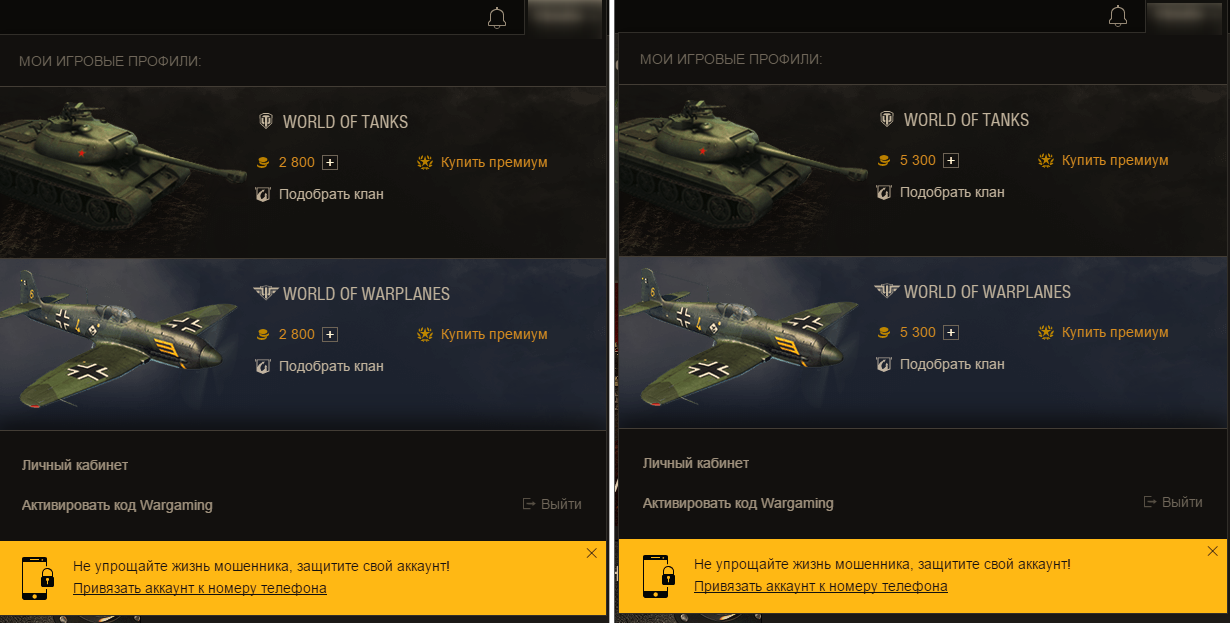Viewport: 1230px width, 623px height.
Task: Click plus beside 2 800 under World of Warplanes
Action: [x=330, y=334]
